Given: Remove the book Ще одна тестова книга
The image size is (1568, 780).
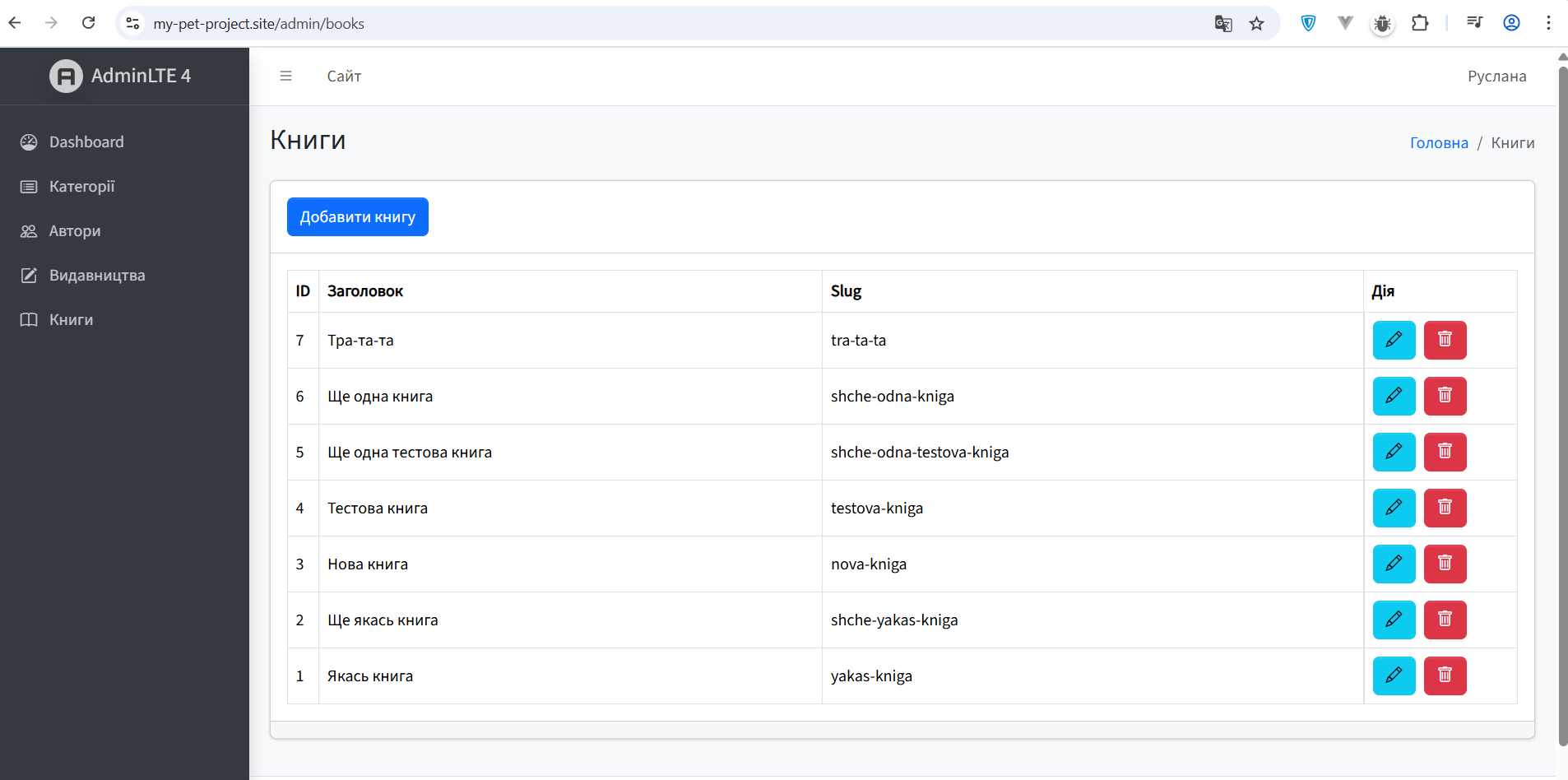Looking at the screenshot, I should pyautogui.click(x=1445, y=452).
